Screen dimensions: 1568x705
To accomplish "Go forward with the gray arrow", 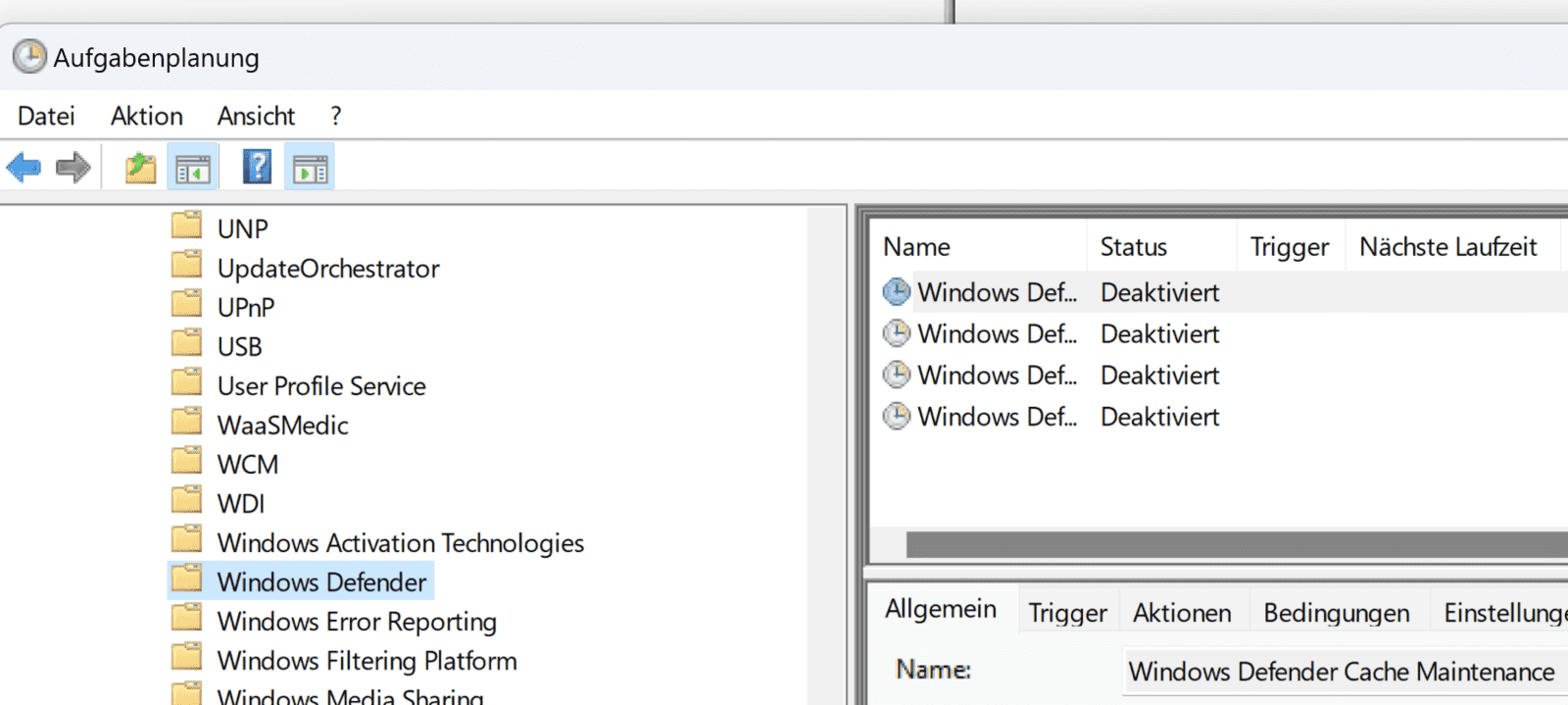I will click(x=73, y=168).
